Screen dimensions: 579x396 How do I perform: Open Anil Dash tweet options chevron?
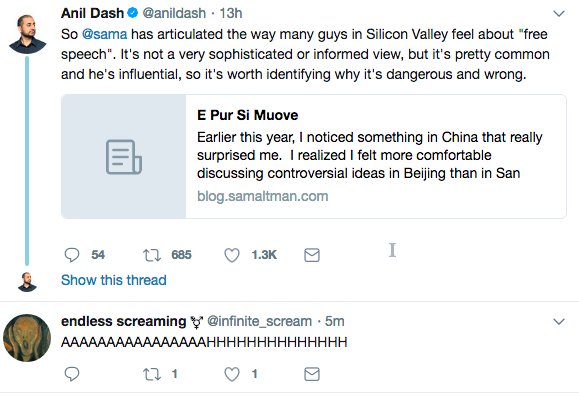tap(559, 14)
